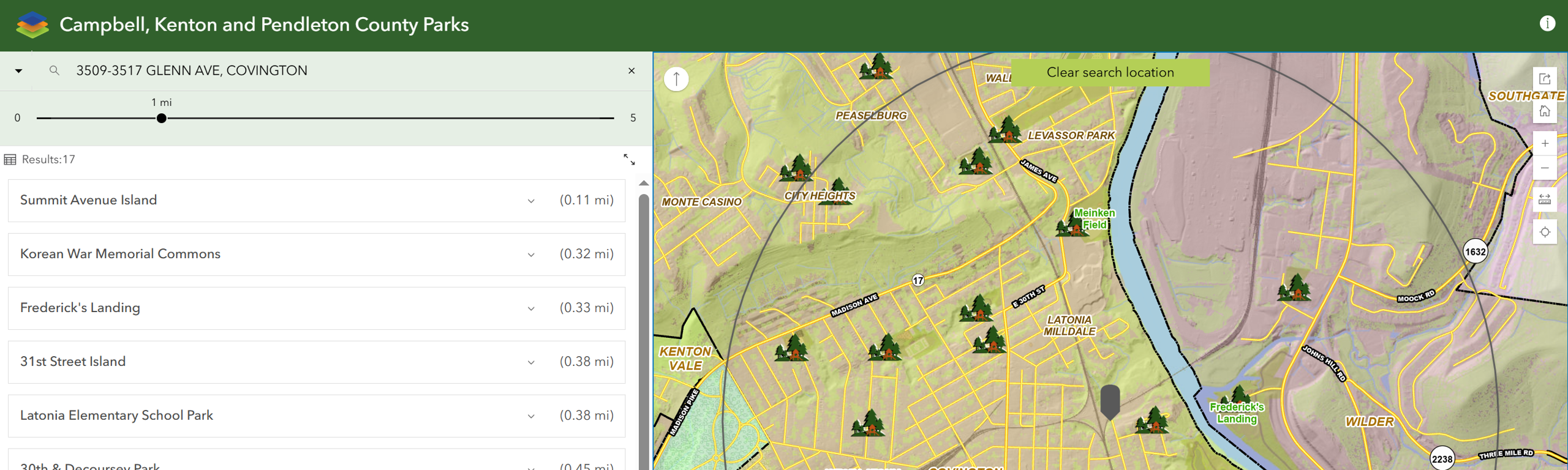1568x470 pixels.
Task: Click the route 17 shield on map
Action: click(918, 280)
